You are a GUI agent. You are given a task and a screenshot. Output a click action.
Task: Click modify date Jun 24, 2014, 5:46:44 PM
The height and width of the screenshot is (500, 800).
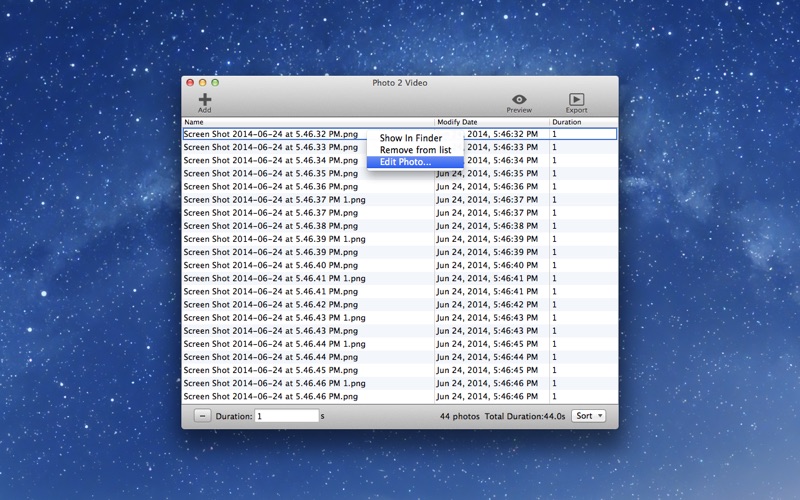[487, 357]
